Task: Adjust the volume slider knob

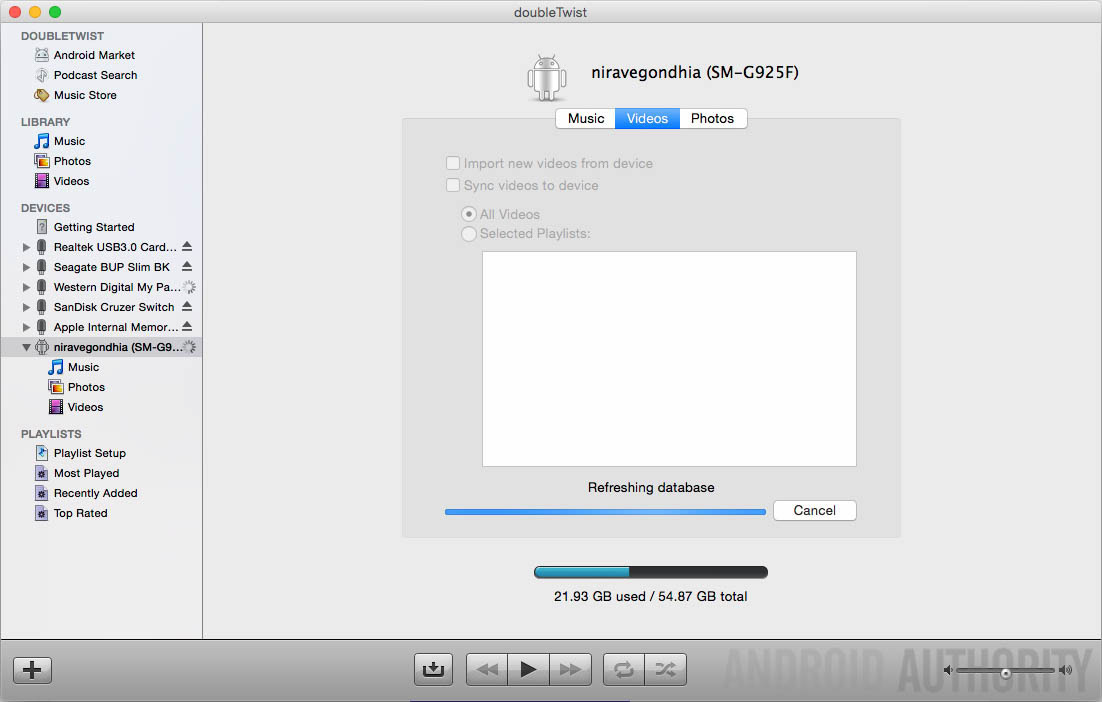Action: (x=1006, y=673)
